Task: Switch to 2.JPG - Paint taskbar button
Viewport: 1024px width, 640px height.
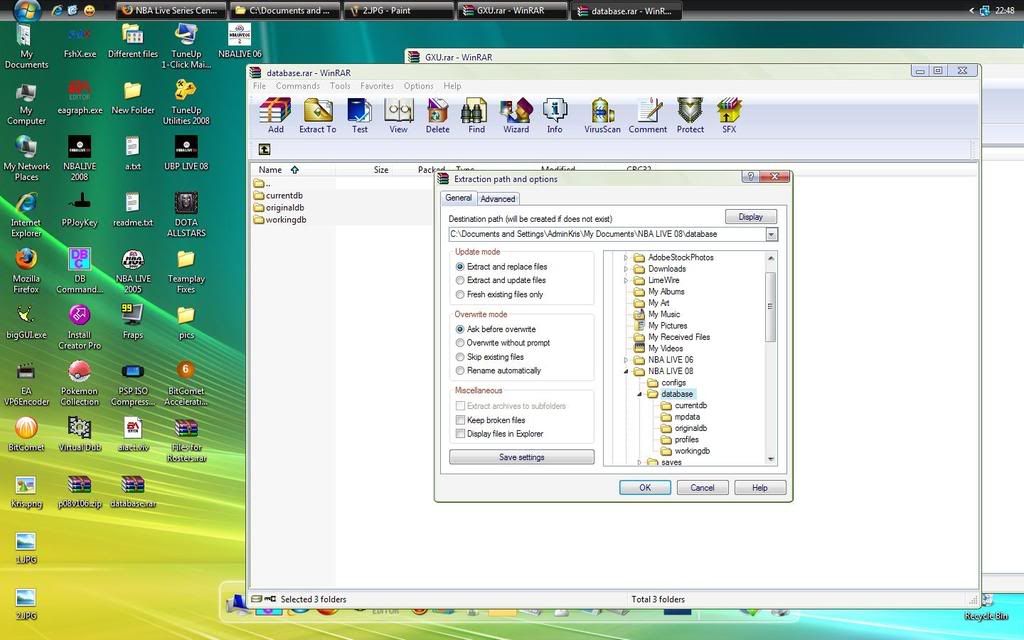Action: click(398, 10)
